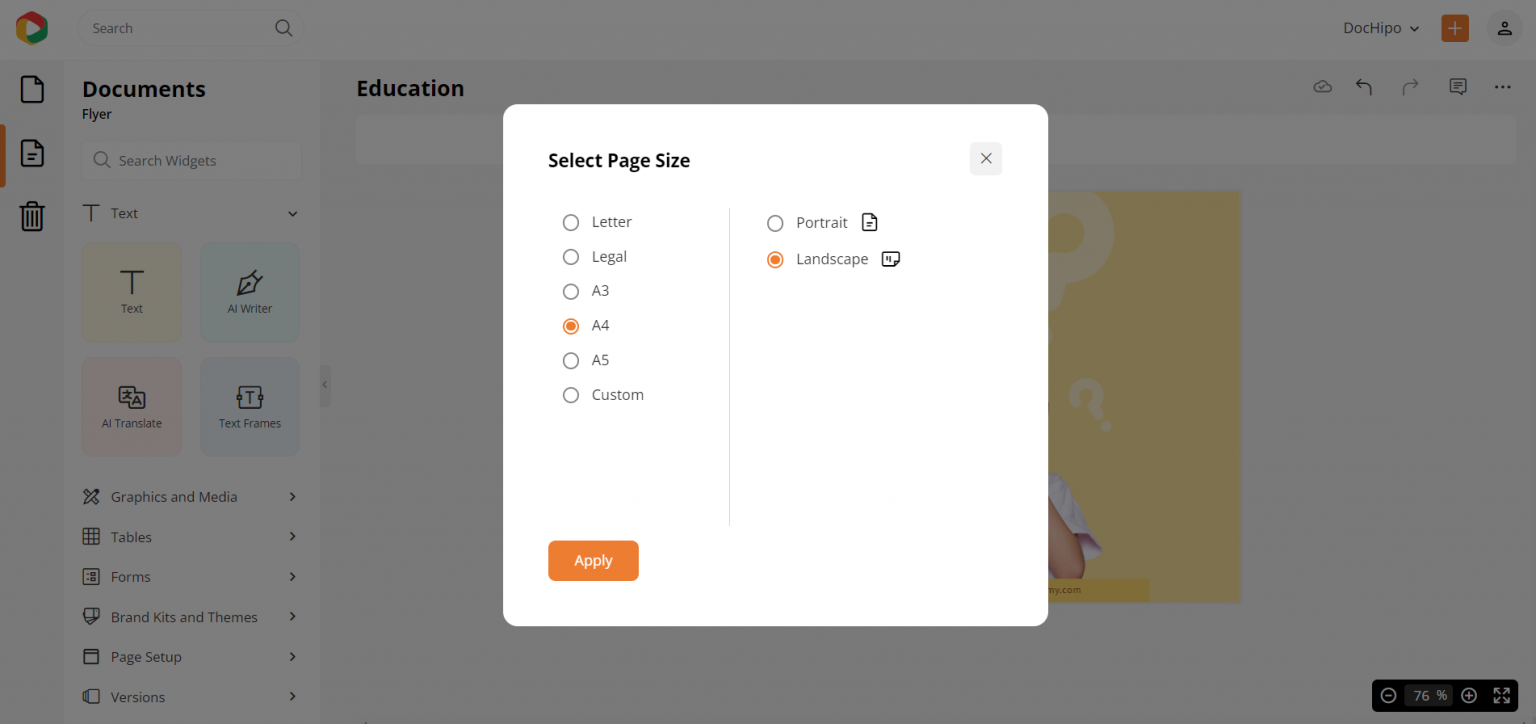Click the green plus button in the header
Image resolution: width=1536 pixels, height=724 pixels.
1455,28
